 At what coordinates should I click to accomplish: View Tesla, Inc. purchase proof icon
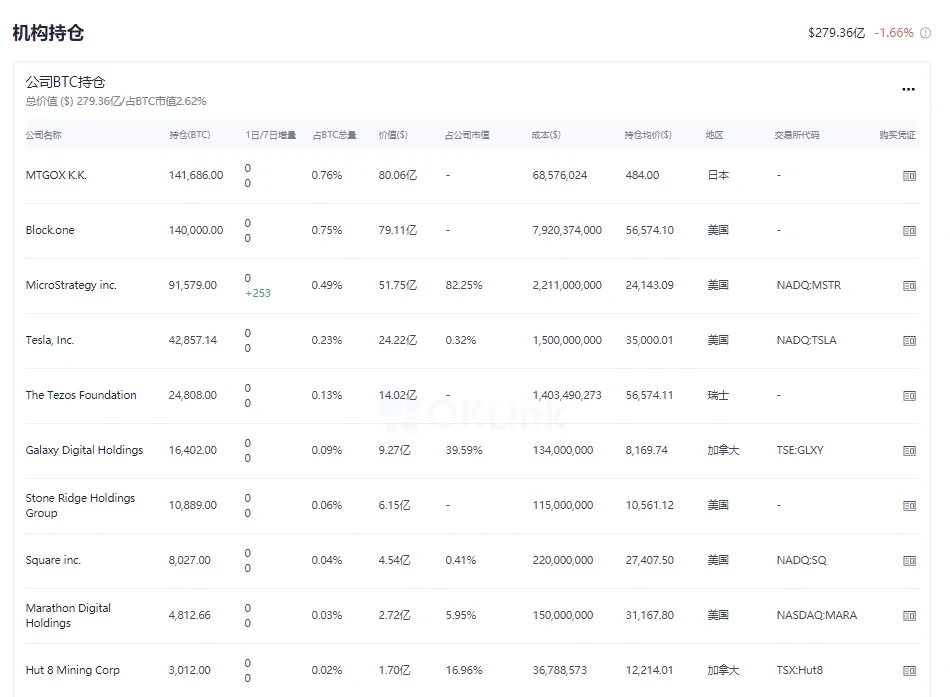pos(909,341)
